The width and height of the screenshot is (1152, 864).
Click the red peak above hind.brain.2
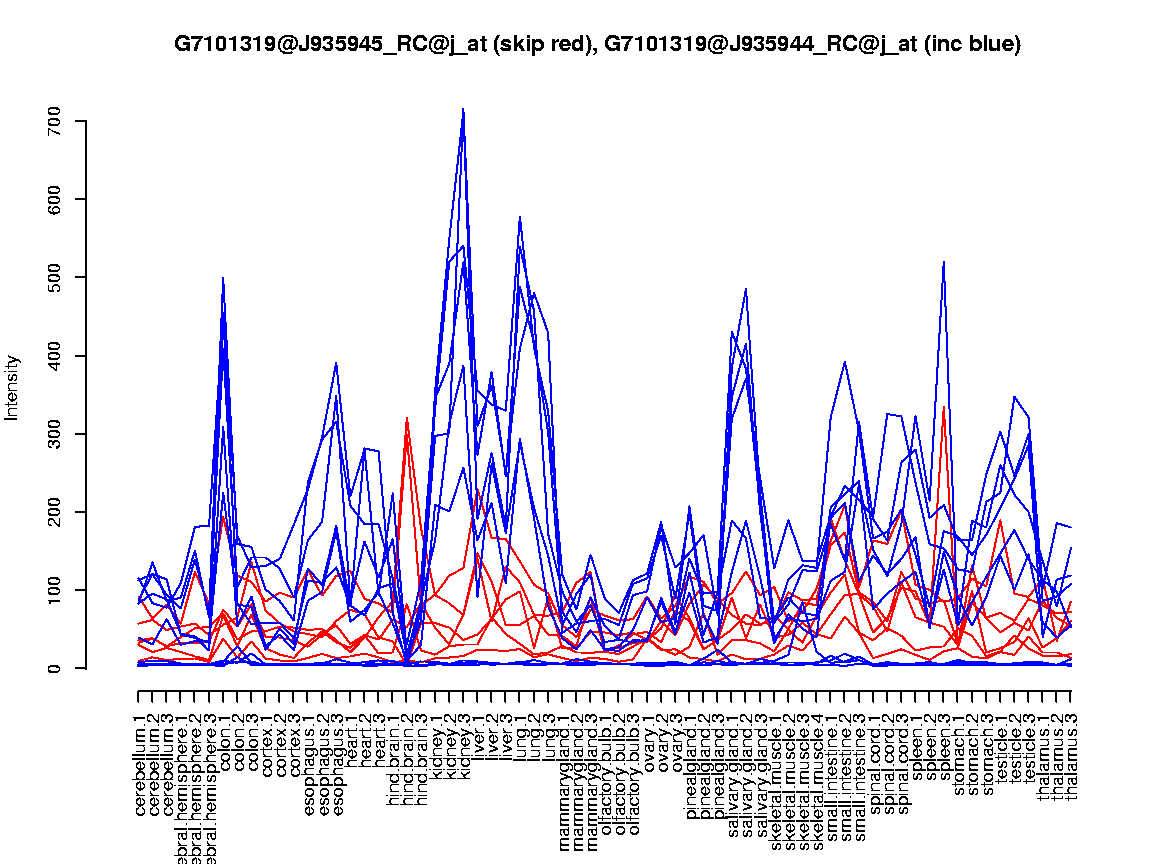tap(406, 419)
